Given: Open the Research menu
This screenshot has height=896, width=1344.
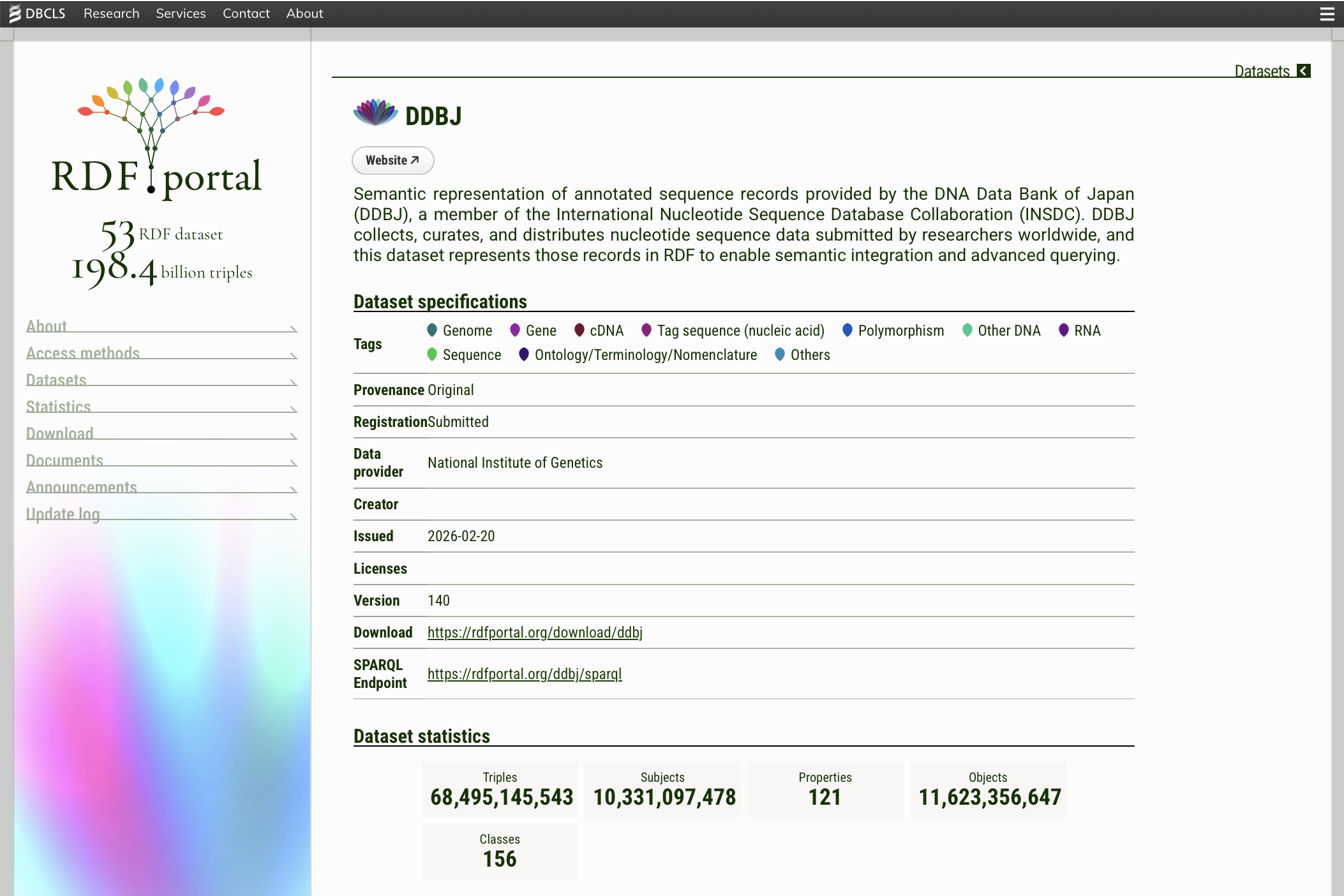Looking at the screenshot, I should (111, 13).
